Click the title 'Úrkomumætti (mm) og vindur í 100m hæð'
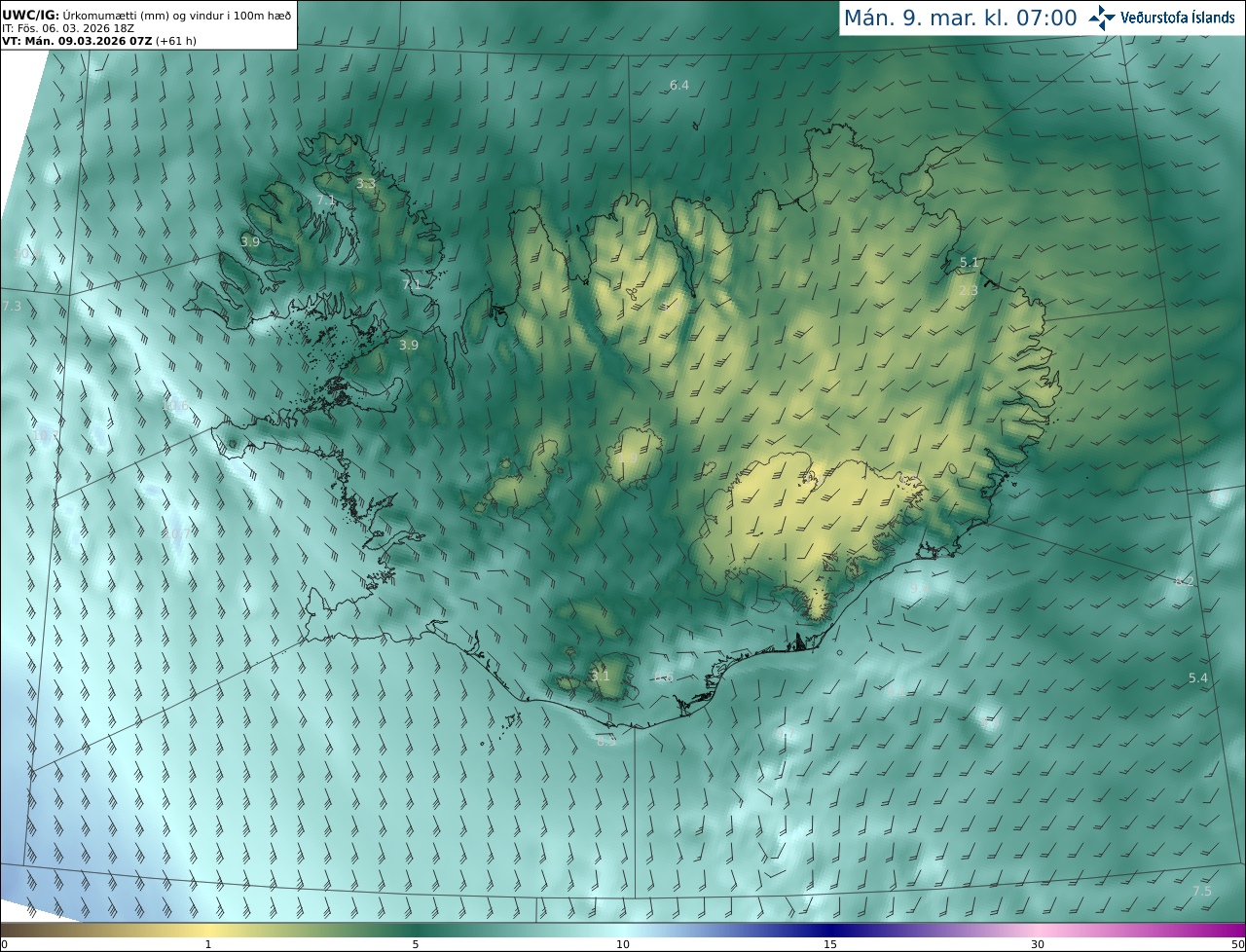Image resolution: width=1246 pixels, height=952 pixels. [175, 15]
